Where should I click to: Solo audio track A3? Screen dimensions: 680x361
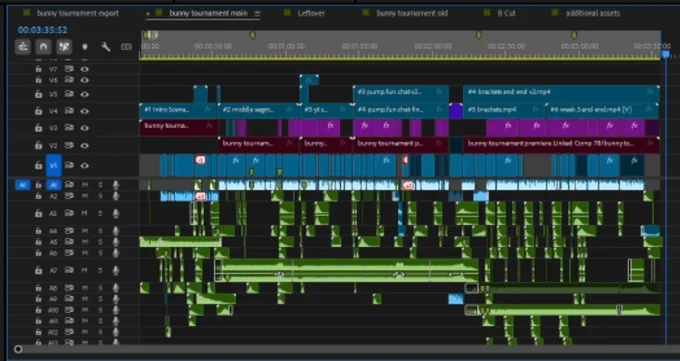100,213
